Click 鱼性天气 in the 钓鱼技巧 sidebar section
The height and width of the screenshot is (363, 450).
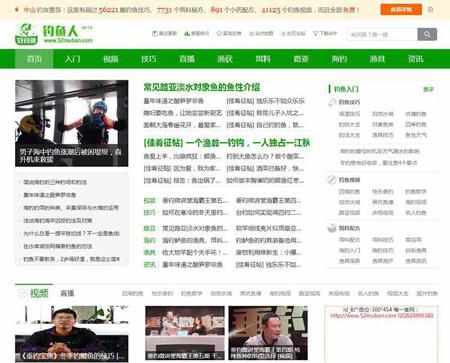tap(416, 135)
